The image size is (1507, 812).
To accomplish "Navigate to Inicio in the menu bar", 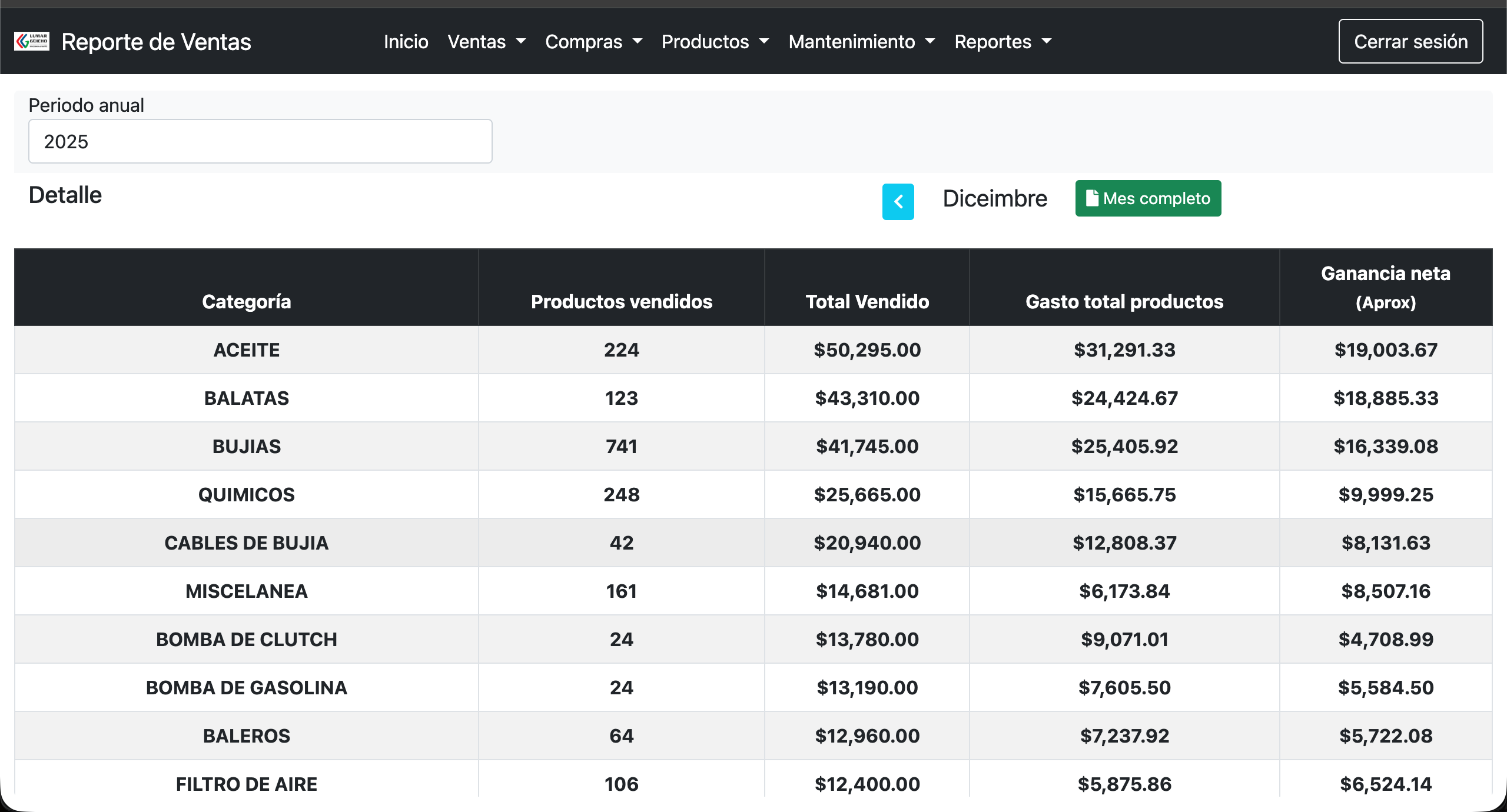I will [x=406, y=41].
